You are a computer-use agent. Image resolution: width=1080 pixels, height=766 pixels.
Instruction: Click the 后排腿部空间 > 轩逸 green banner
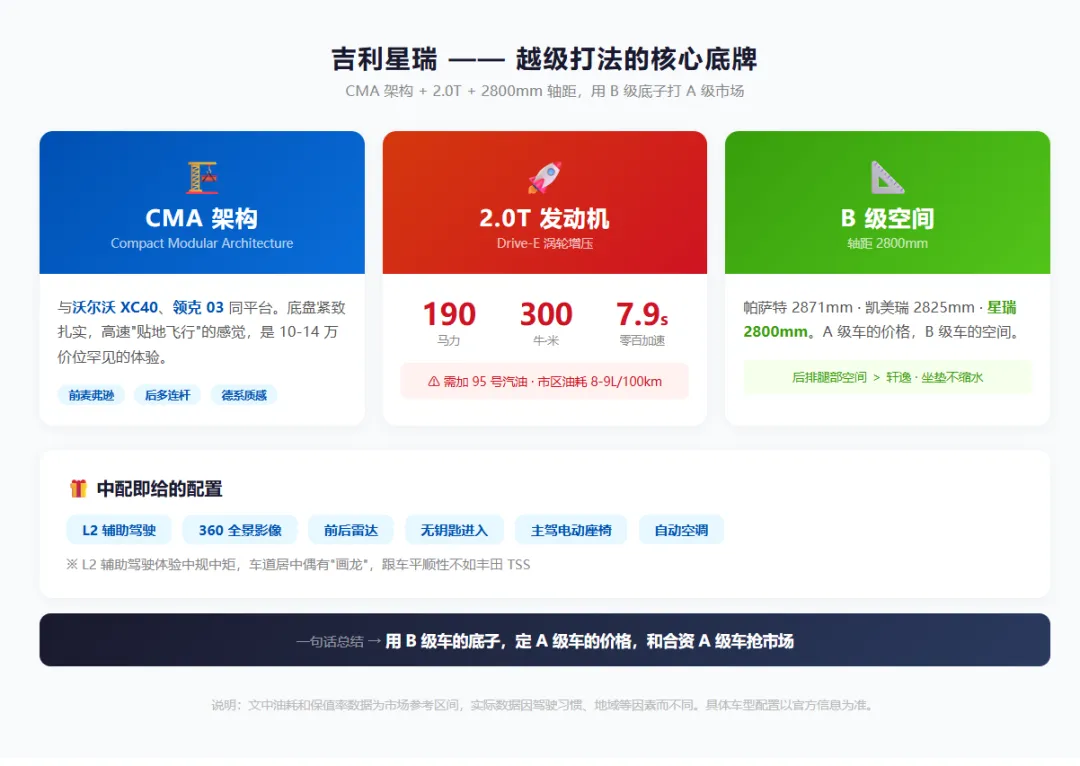tap(887, 377)
